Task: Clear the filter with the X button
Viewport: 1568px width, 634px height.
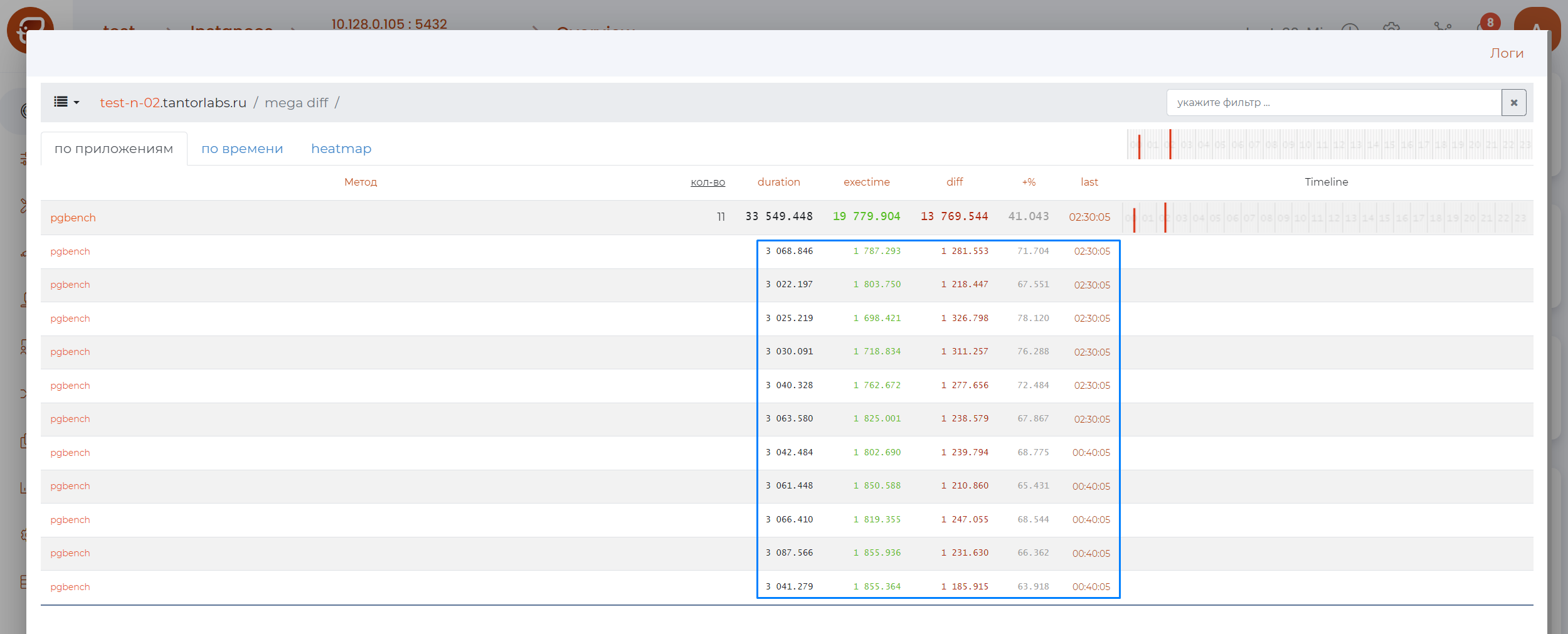Action: 1513,103
